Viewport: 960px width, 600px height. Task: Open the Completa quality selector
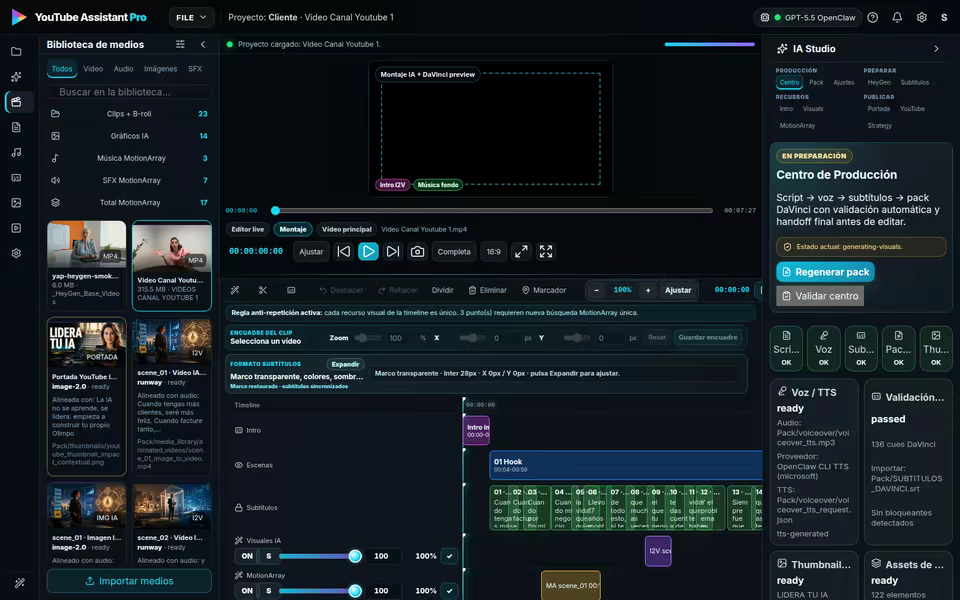pos(454,252)
